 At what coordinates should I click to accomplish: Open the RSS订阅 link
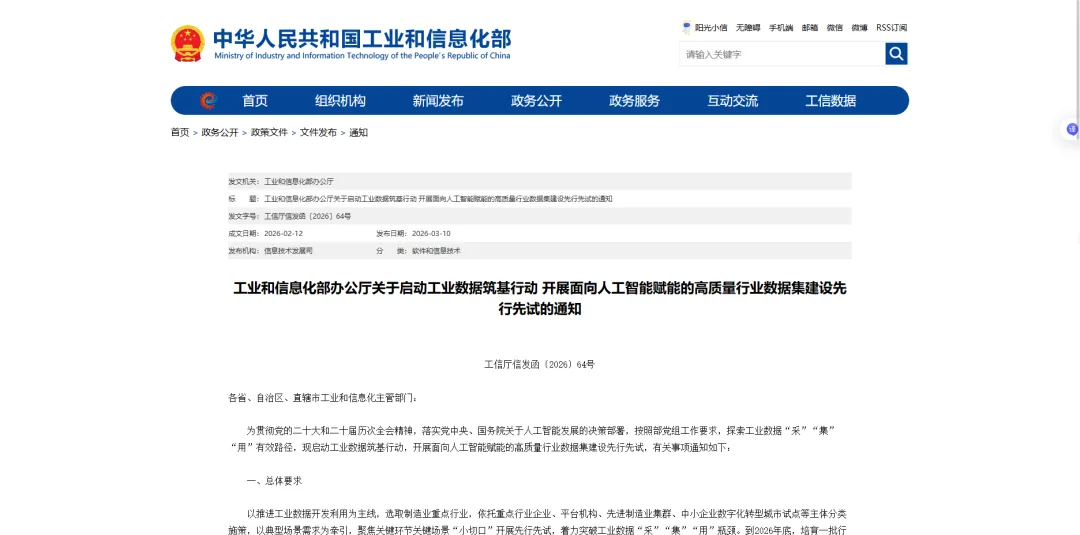tap(891, 28)
